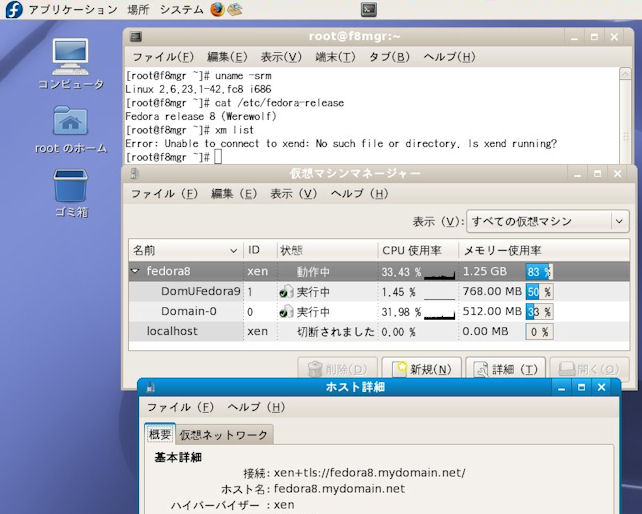Open the root のホーム folder icon
642x514 pixels.
point(70,120)
